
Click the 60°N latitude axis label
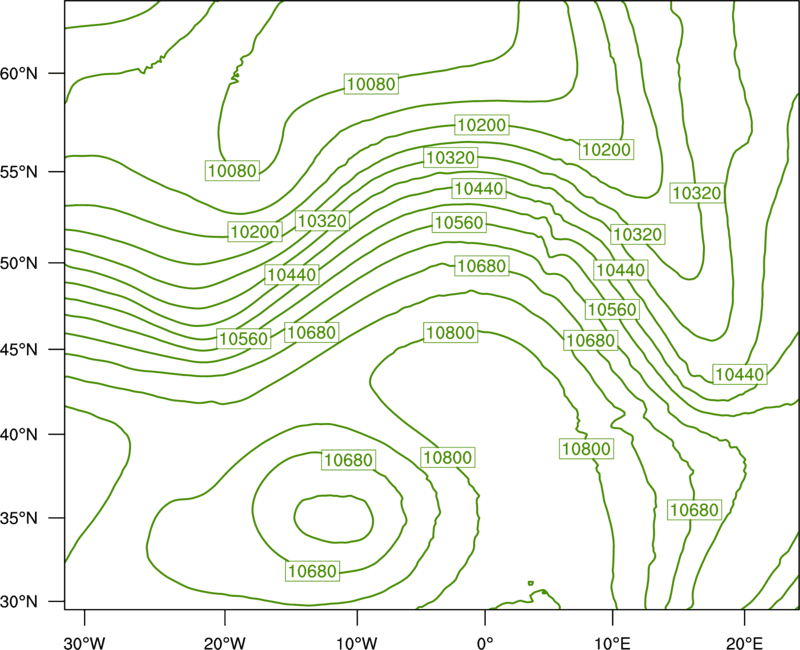pyautogui.click(x=19, y=73)
